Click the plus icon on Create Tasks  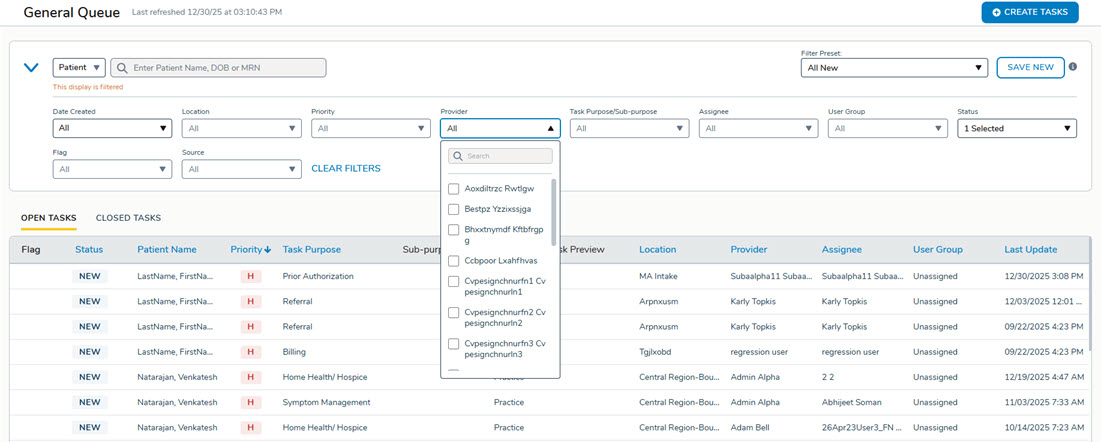coord(996,12)
